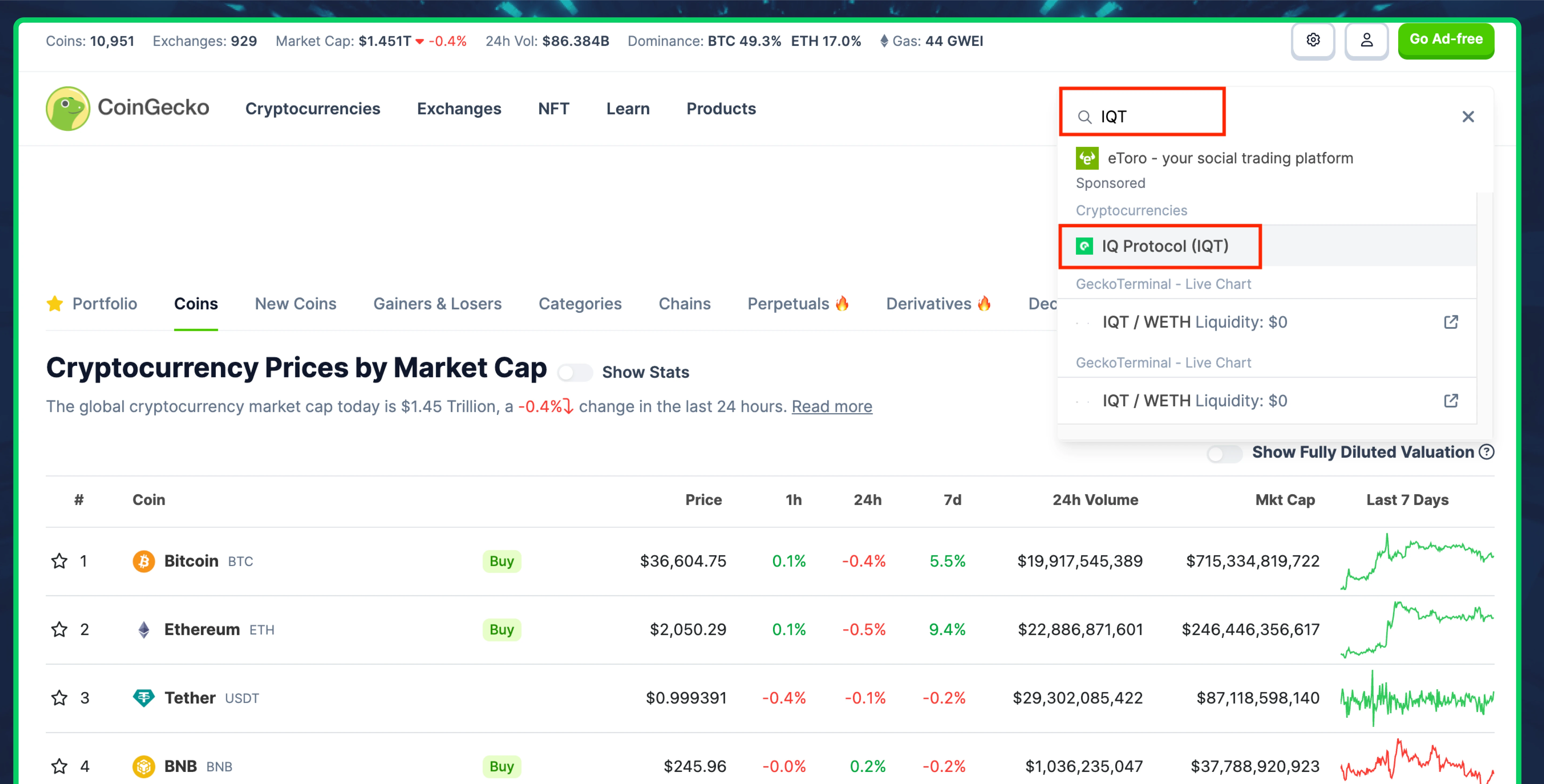
Task: Click the Tether 7-day sparkline chart
Action: [1417, 698]
